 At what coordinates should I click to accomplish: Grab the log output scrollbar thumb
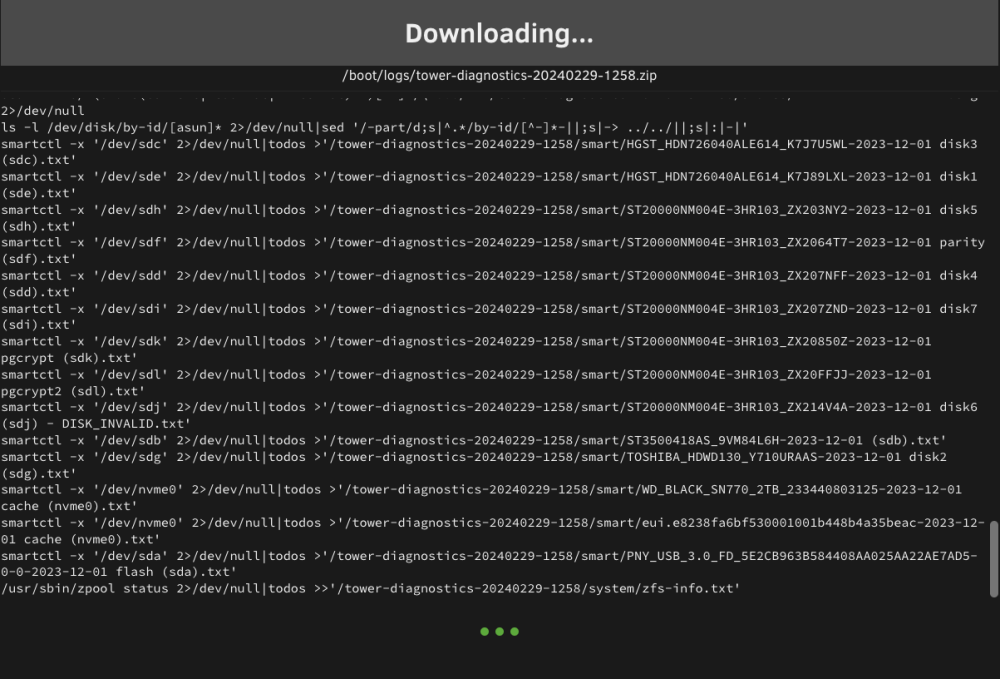[994, 559]
